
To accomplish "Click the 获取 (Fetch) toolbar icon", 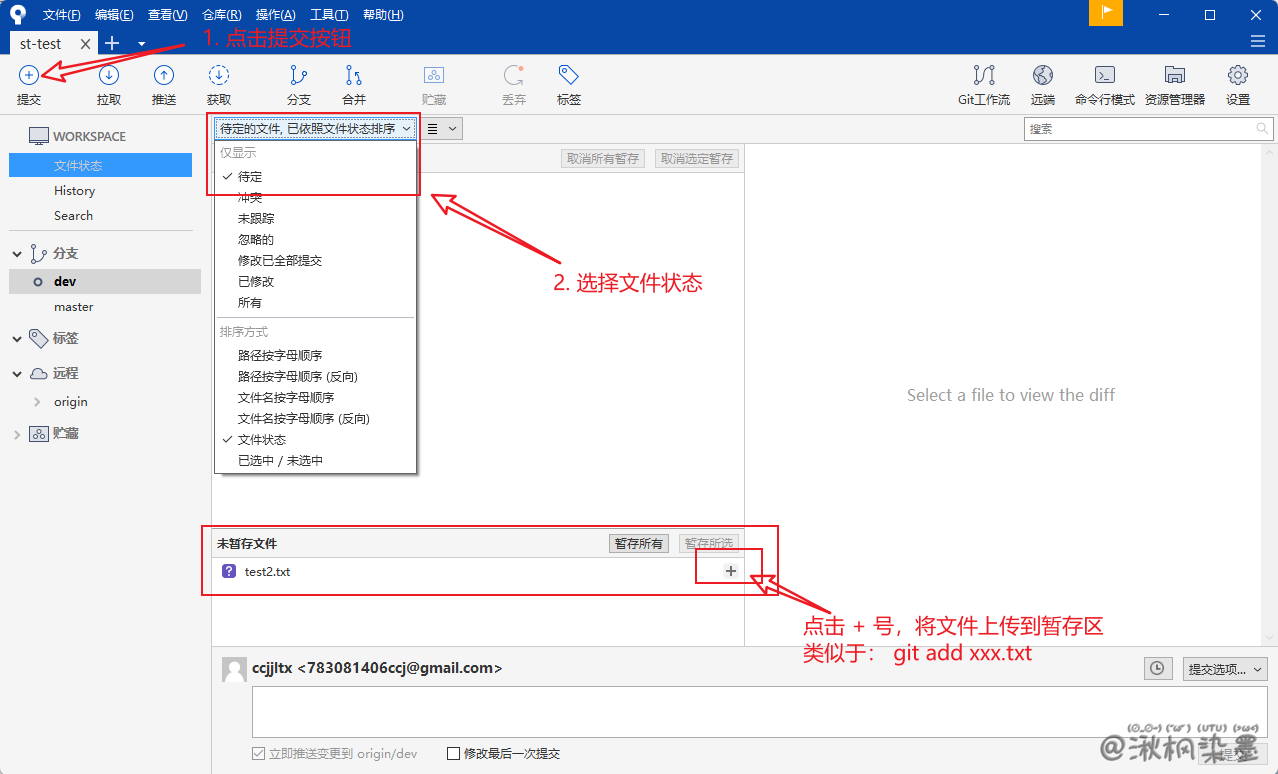I will 219,76.
